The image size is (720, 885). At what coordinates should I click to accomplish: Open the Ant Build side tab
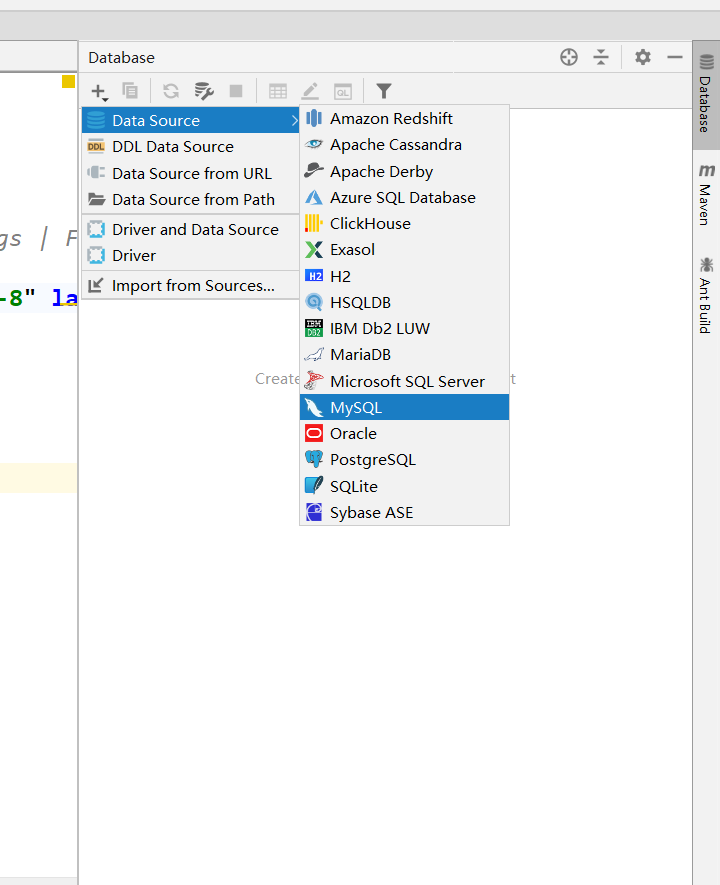point(706,295)
